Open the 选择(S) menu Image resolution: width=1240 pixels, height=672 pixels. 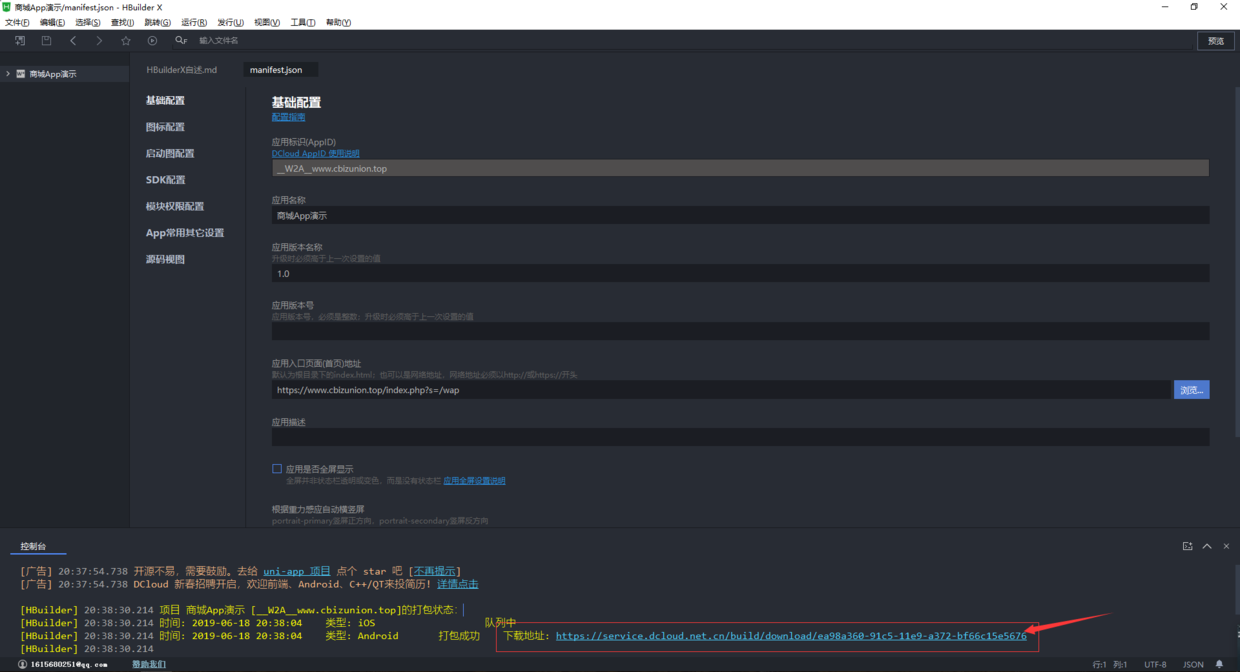tap(88, 22)
